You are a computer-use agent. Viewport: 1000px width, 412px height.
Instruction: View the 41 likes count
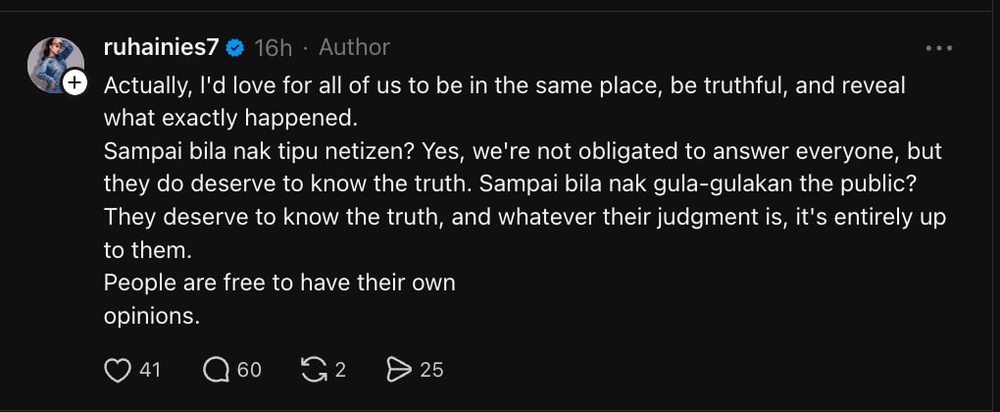tap(150, 370)
